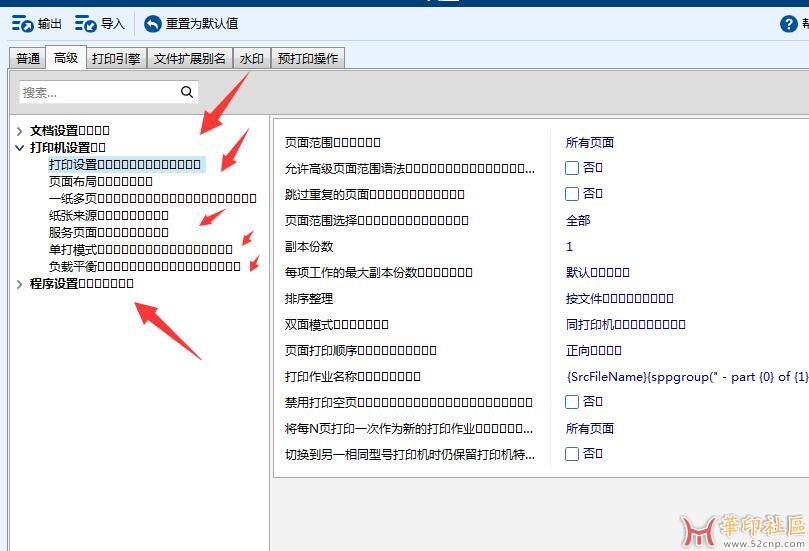Image resolution: width=809 pixels, height=551 pixels.
Task: Click the 导入 button label
Action: point(112,24)
